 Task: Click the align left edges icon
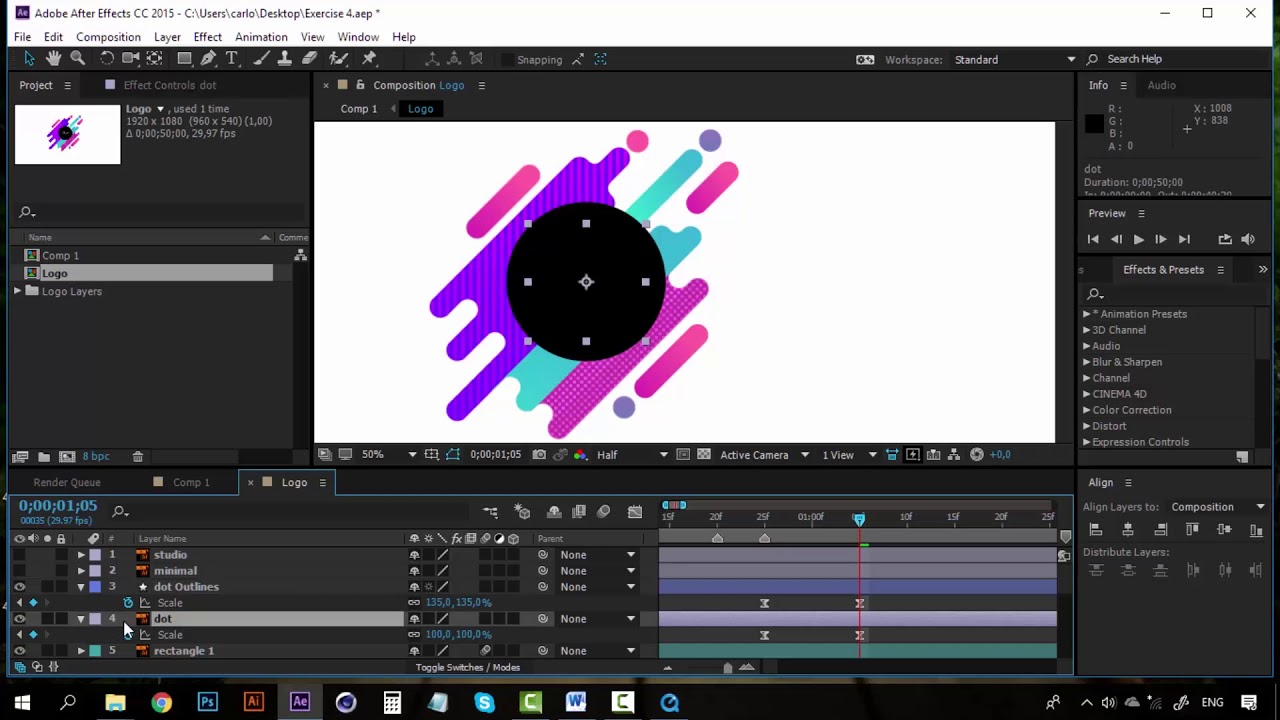[1095, 530]
